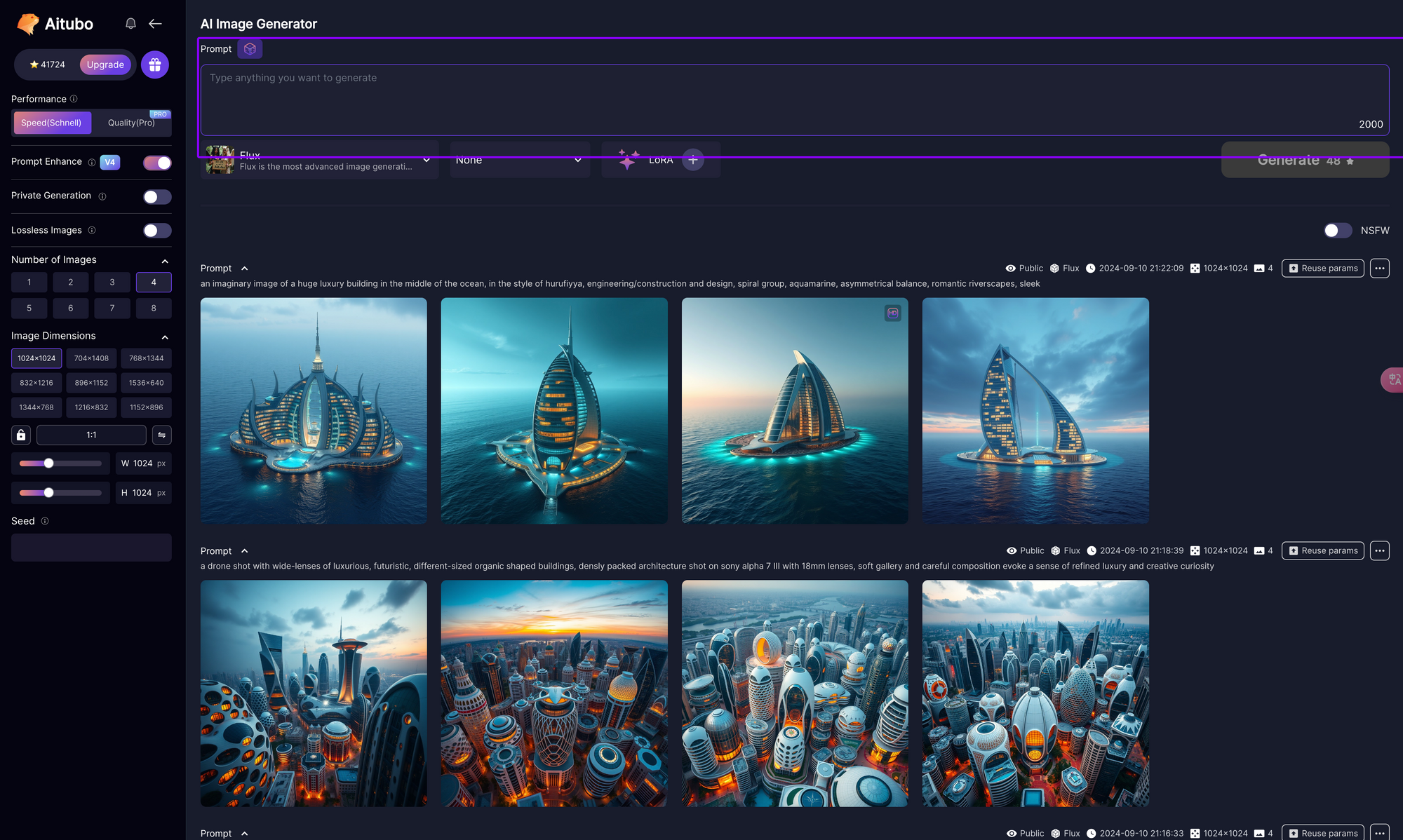Click the LoRA button
Screen dimensions: 1403x840
pyautogui.click(x=661, y=160)
